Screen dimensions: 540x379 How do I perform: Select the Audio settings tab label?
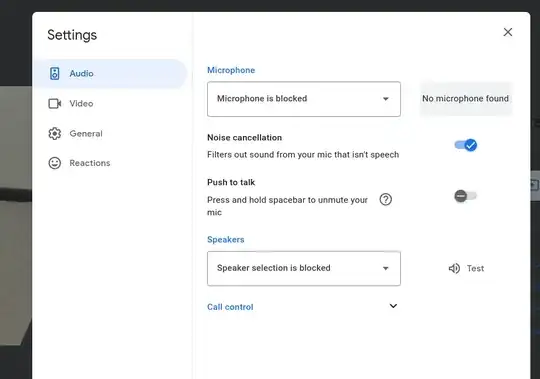[x=81, y=74]
